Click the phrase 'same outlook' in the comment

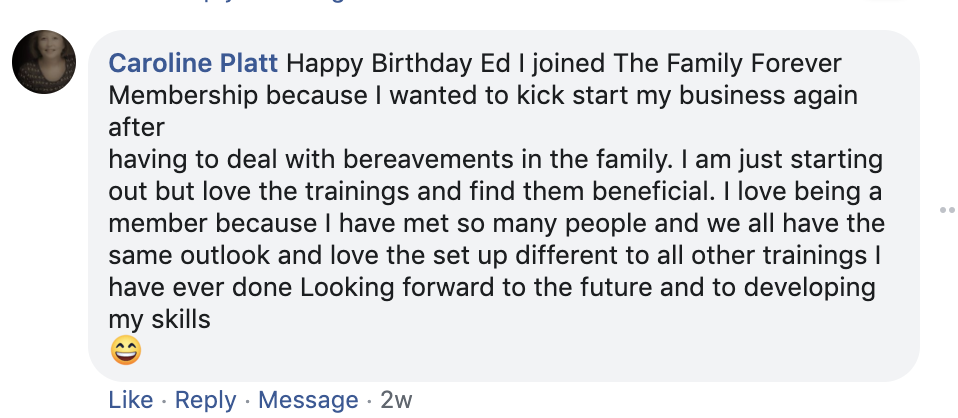pyautogui.click(x=191, y=256)
